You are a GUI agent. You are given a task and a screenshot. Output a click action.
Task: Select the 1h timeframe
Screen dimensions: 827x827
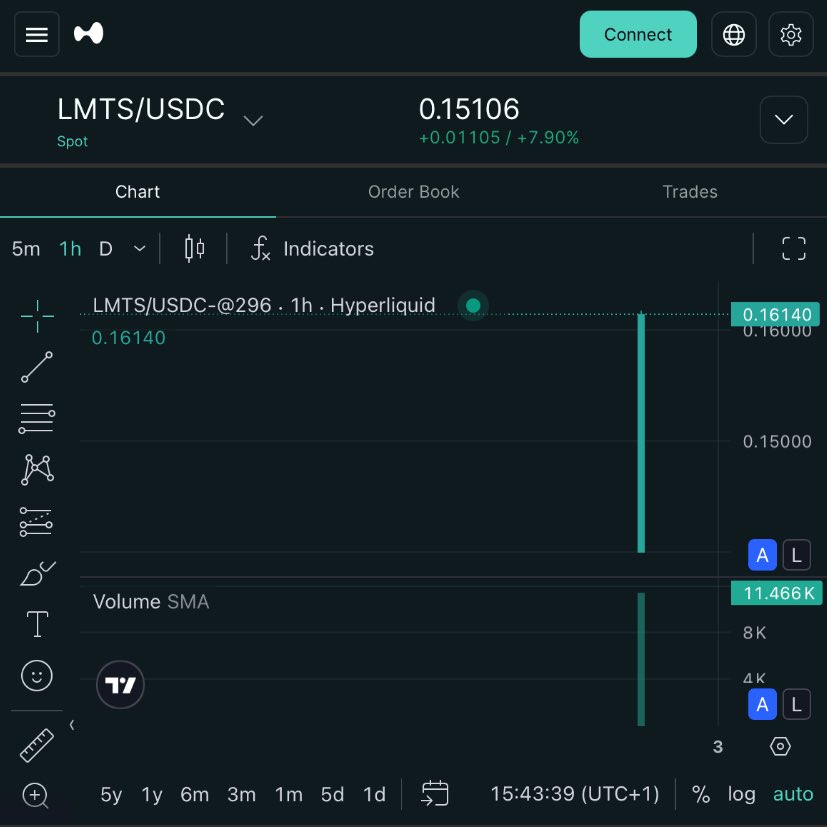(70, 248)
